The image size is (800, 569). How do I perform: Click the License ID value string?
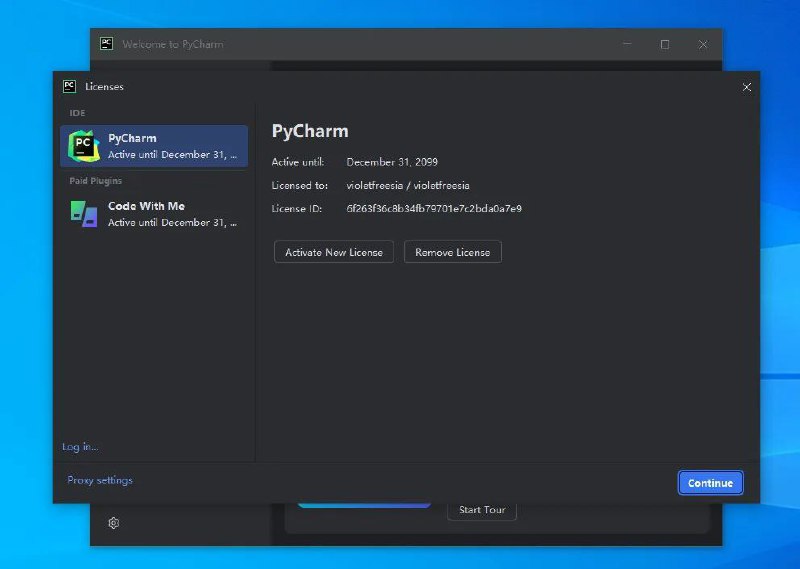coord(433,209)
